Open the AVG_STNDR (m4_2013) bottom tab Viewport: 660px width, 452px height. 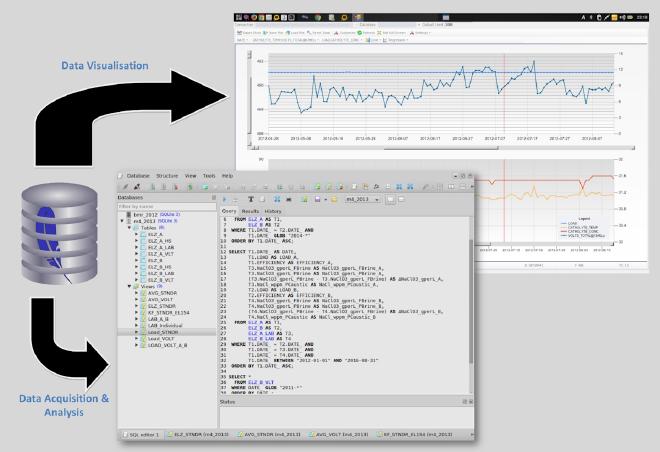[264, 437]
